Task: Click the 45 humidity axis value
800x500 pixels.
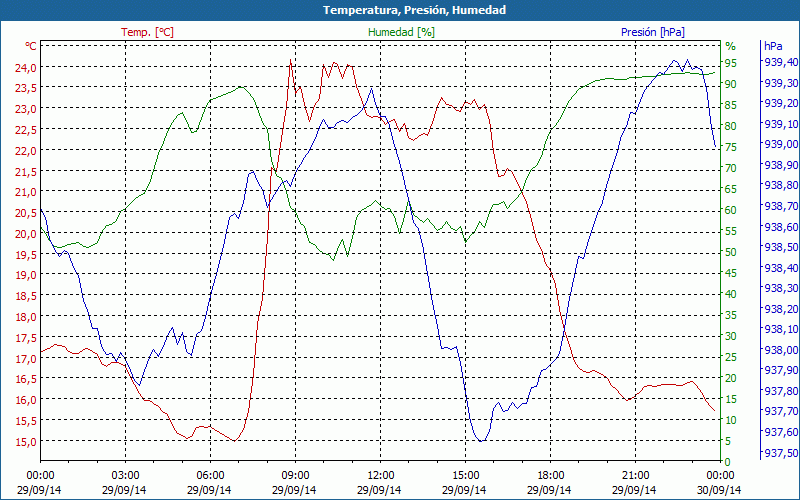Action: pyautogui.click(x=731, y=273)
